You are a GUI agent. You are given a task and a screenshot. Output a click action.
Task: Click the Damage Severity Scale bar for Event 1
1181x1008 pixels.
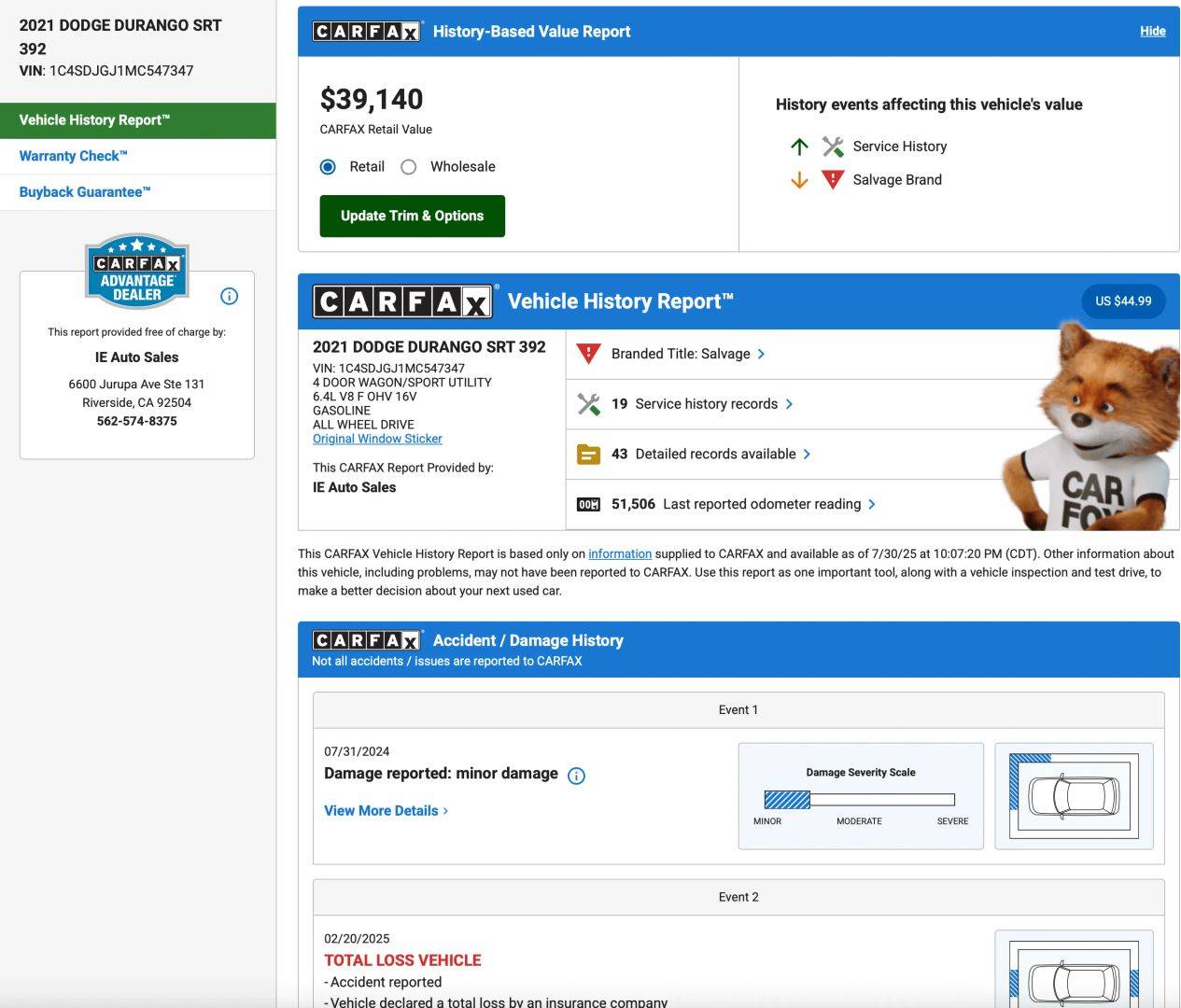[859, 800]
